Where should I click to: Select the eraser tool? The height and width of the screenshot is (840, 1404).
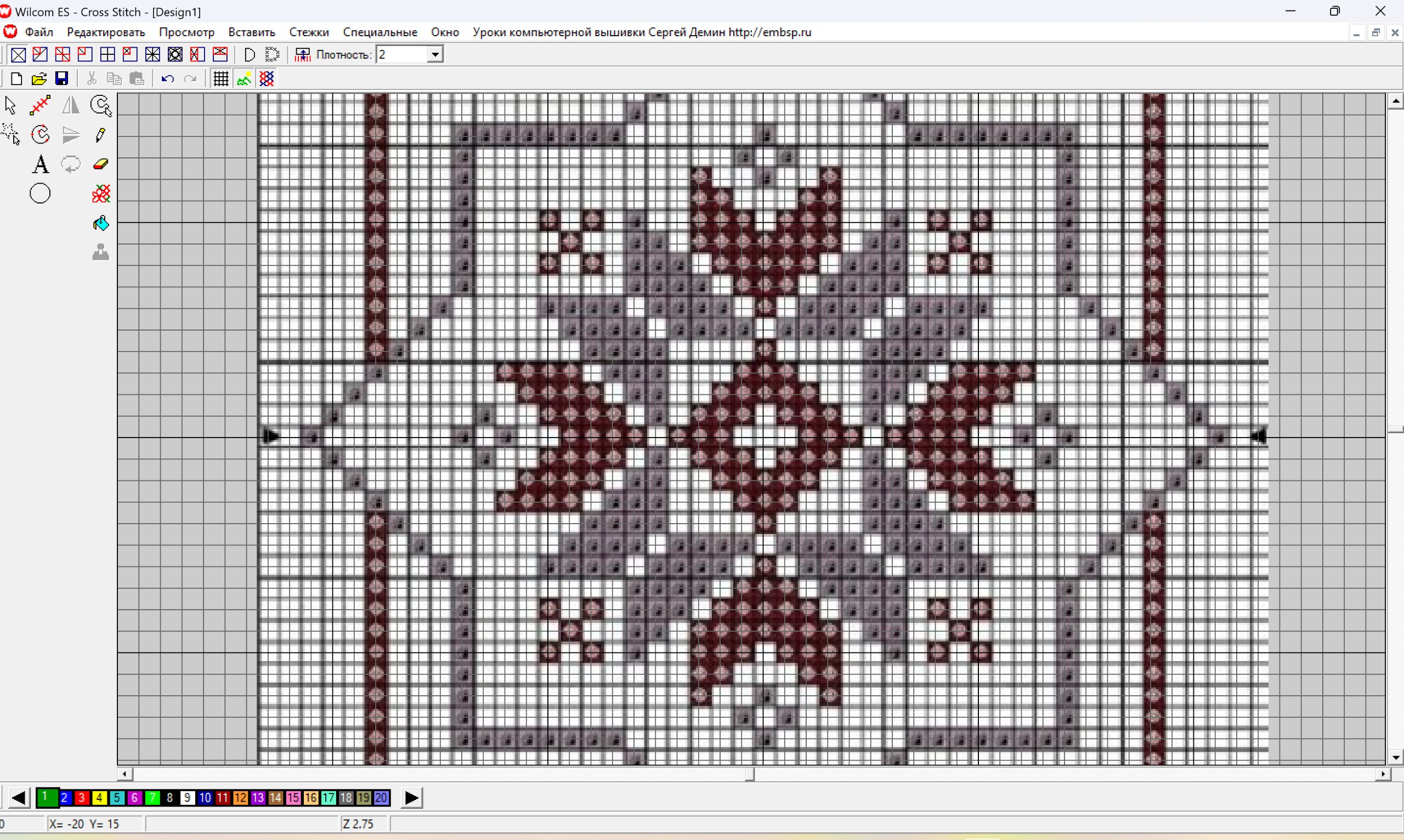click(100, 164)
